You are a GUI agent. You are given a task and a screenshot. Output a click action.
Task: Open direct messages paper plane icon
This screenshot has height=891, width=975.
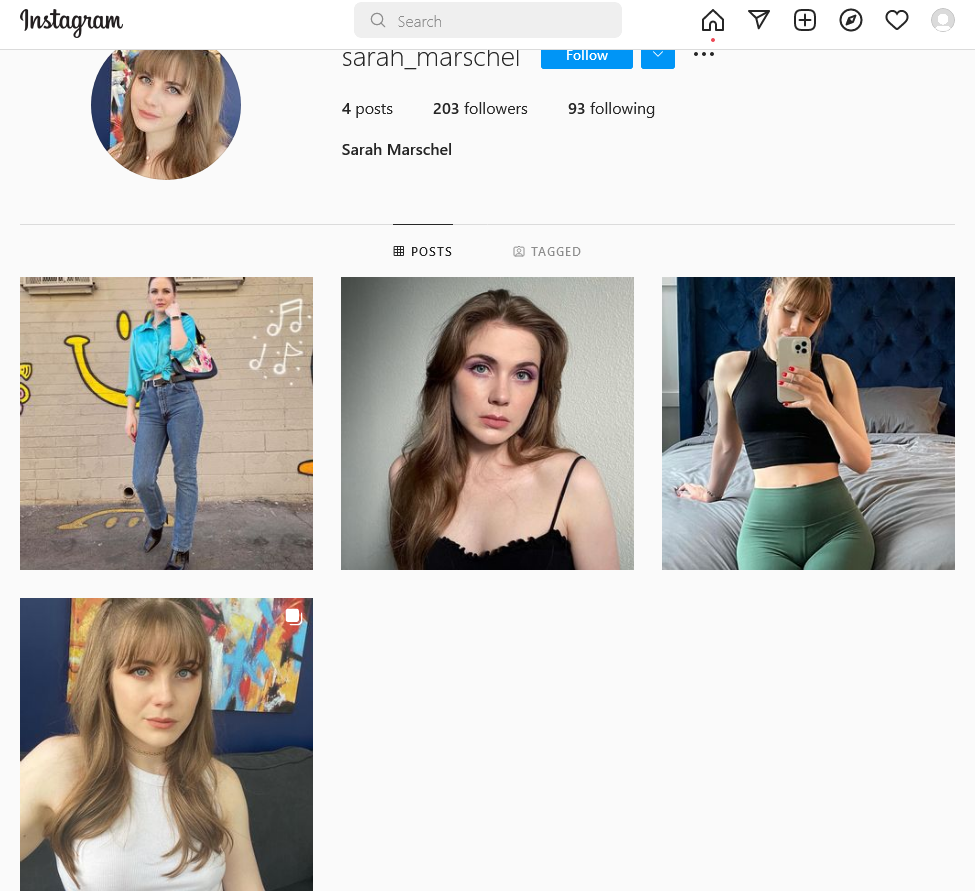click(759, 20)
